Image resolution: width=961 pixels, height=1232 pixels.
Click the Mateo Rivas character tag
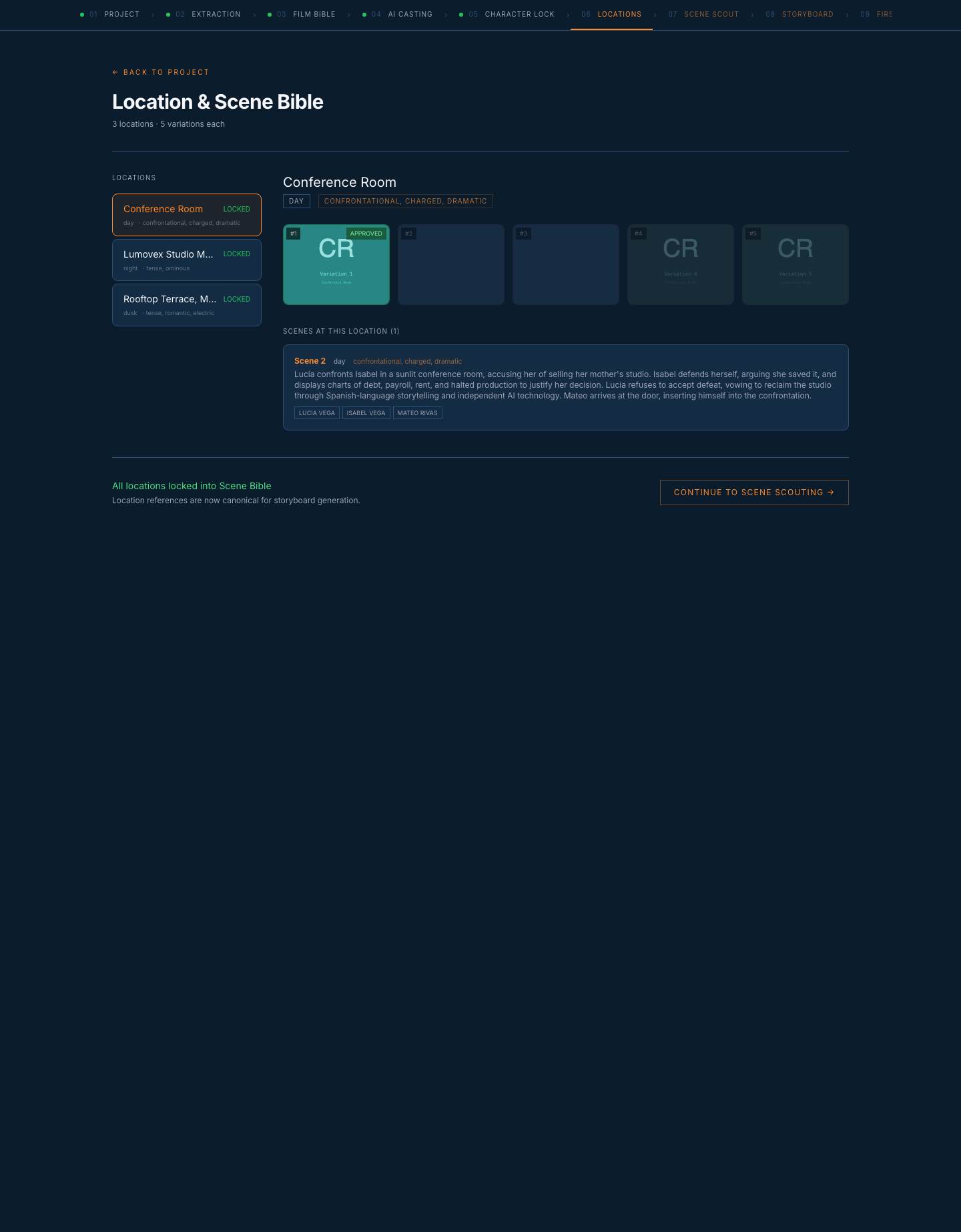(418, 413)
